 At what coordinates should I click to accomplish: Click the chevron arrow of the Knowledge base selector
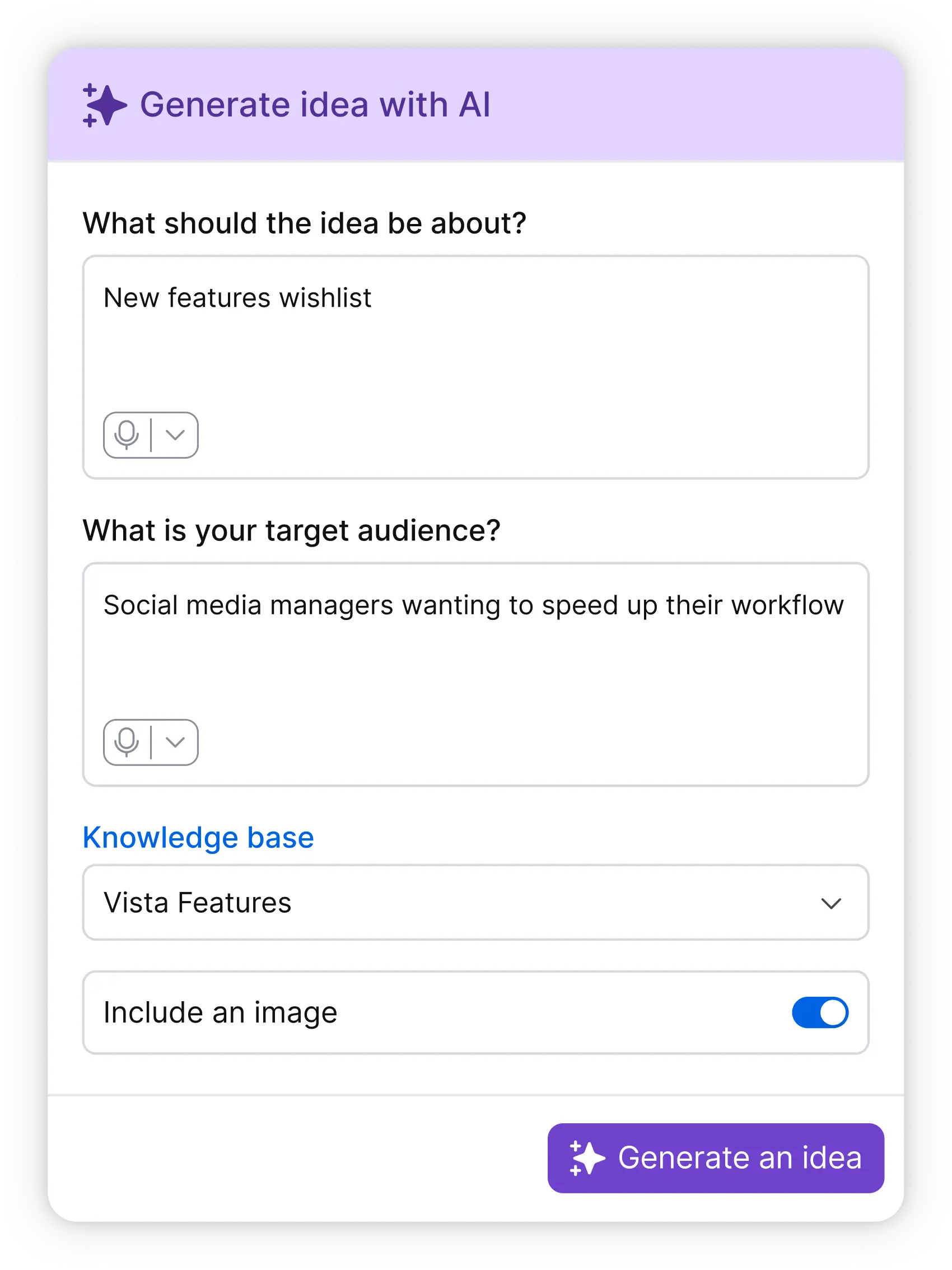(x=830, y=903)
